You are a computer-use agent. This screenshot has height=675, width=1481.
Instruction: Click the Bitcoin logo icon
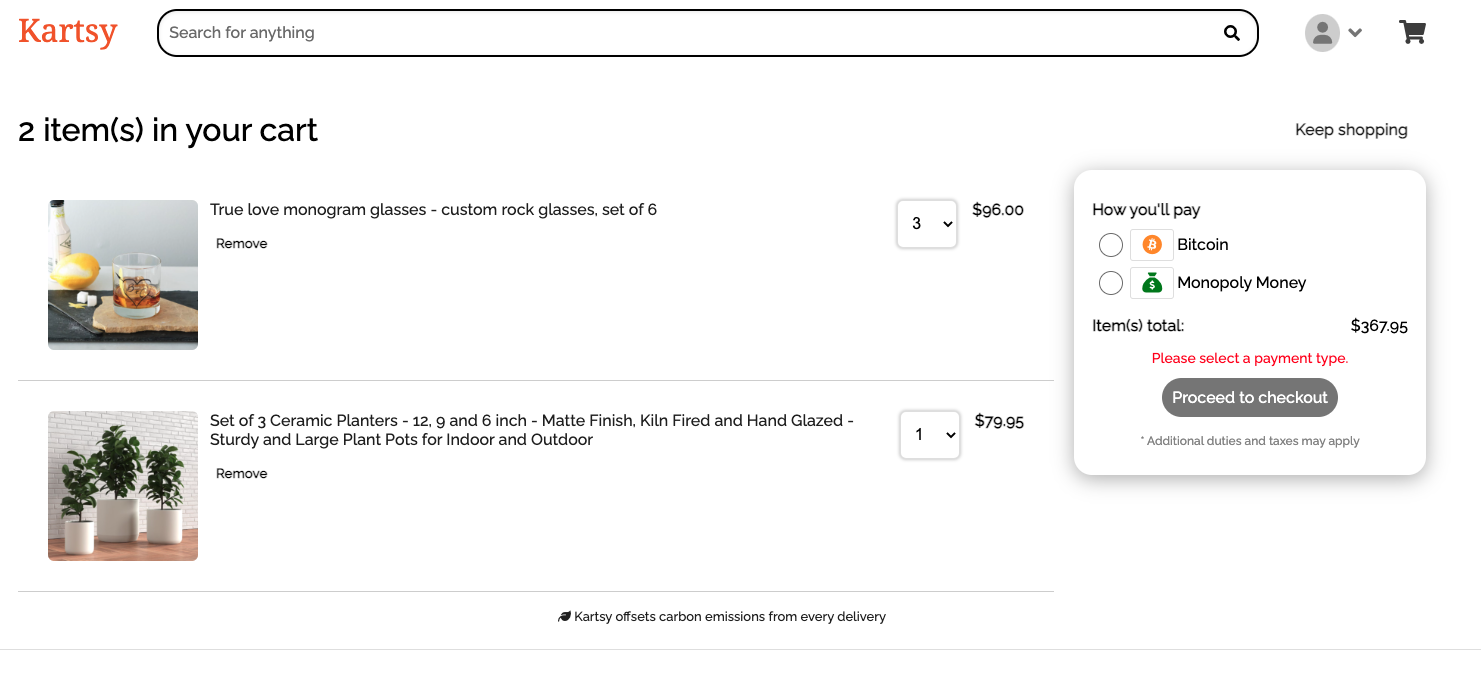(x=1152, y=245)
